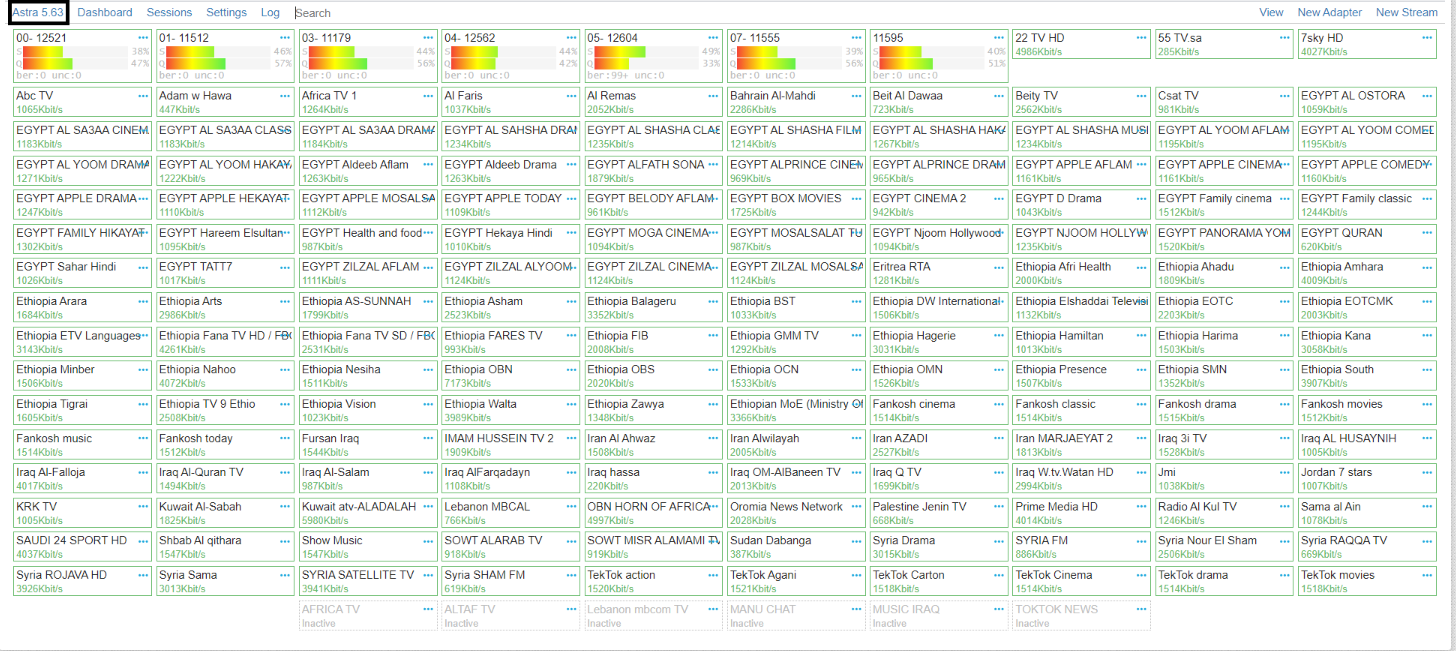Click the Astra 5.63 version label
The height and width of the screenshot is (651, 1456).
37,12
